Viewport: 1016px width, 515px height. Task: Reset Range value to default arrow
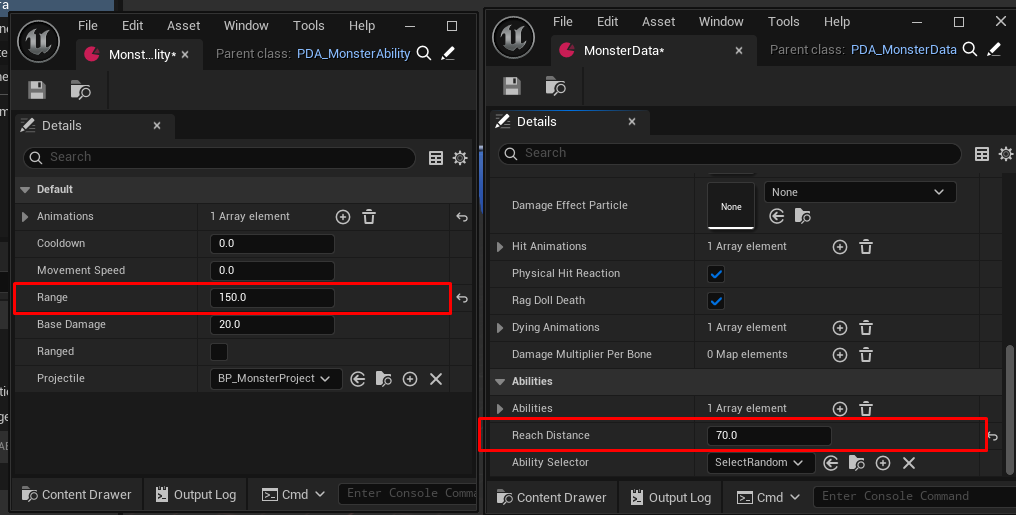[x=462, y=298]
